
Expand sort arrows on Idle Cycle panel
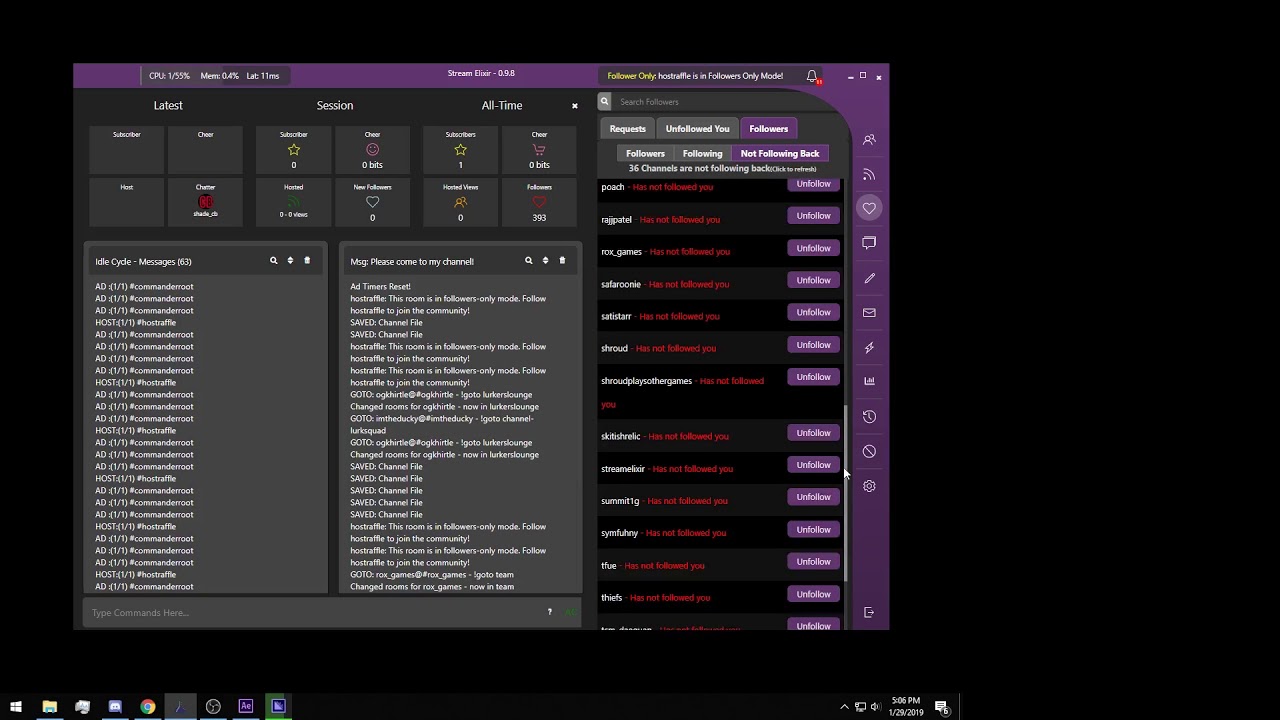[290, 261]
